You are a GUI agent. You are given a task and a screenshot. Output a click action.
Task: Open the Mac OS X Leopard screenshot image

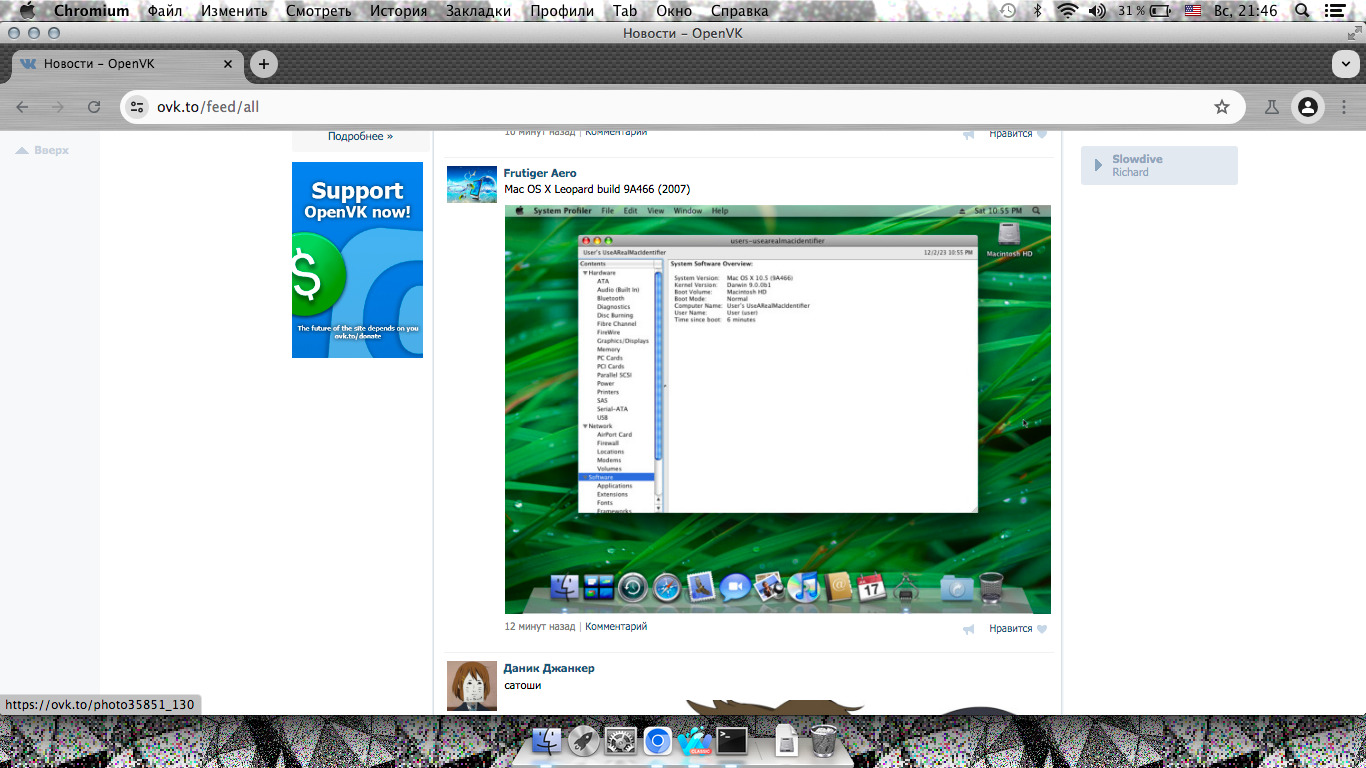click(x=778, y=409)
